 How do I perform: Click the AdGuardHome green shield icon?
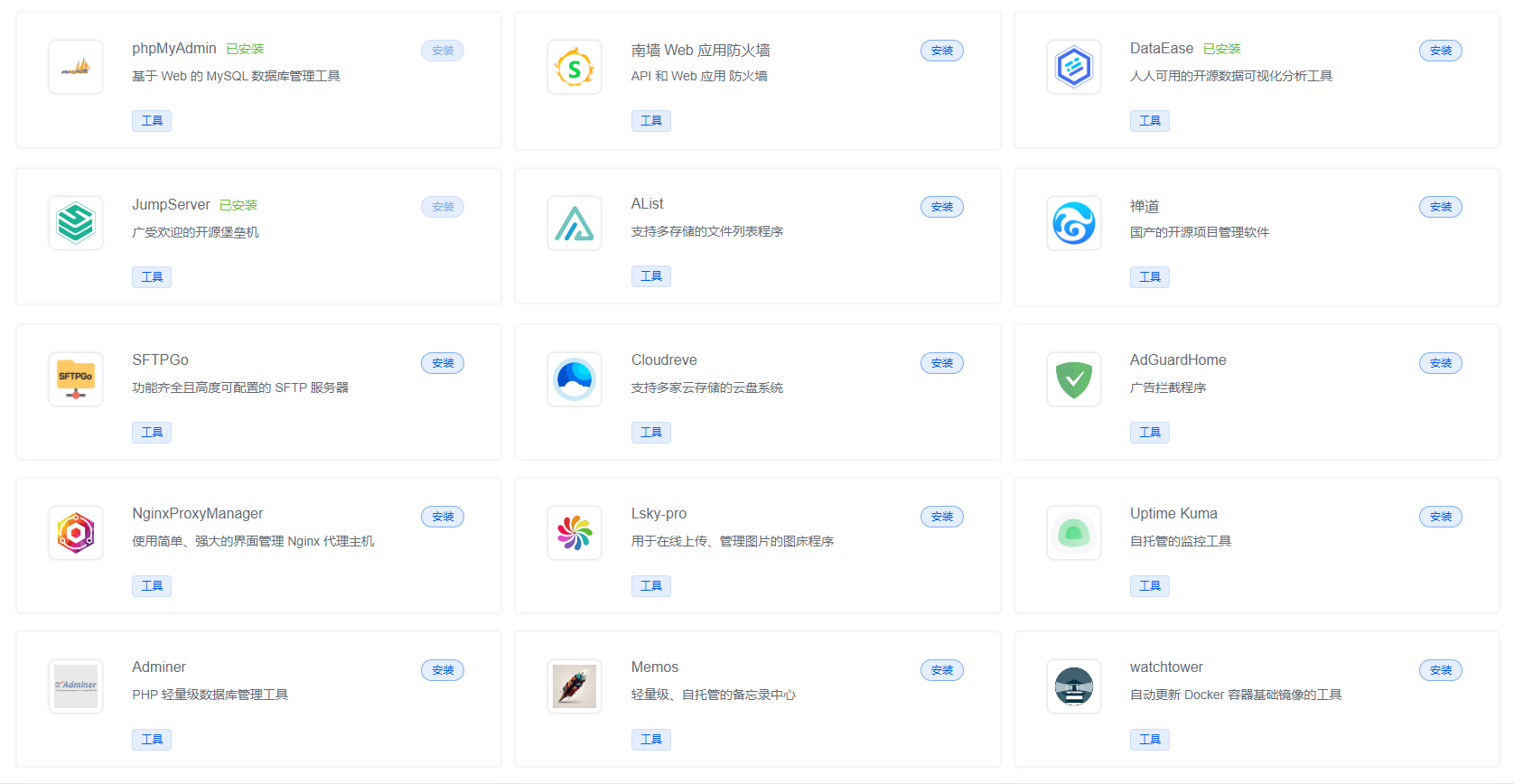[x=1073, y=379]
